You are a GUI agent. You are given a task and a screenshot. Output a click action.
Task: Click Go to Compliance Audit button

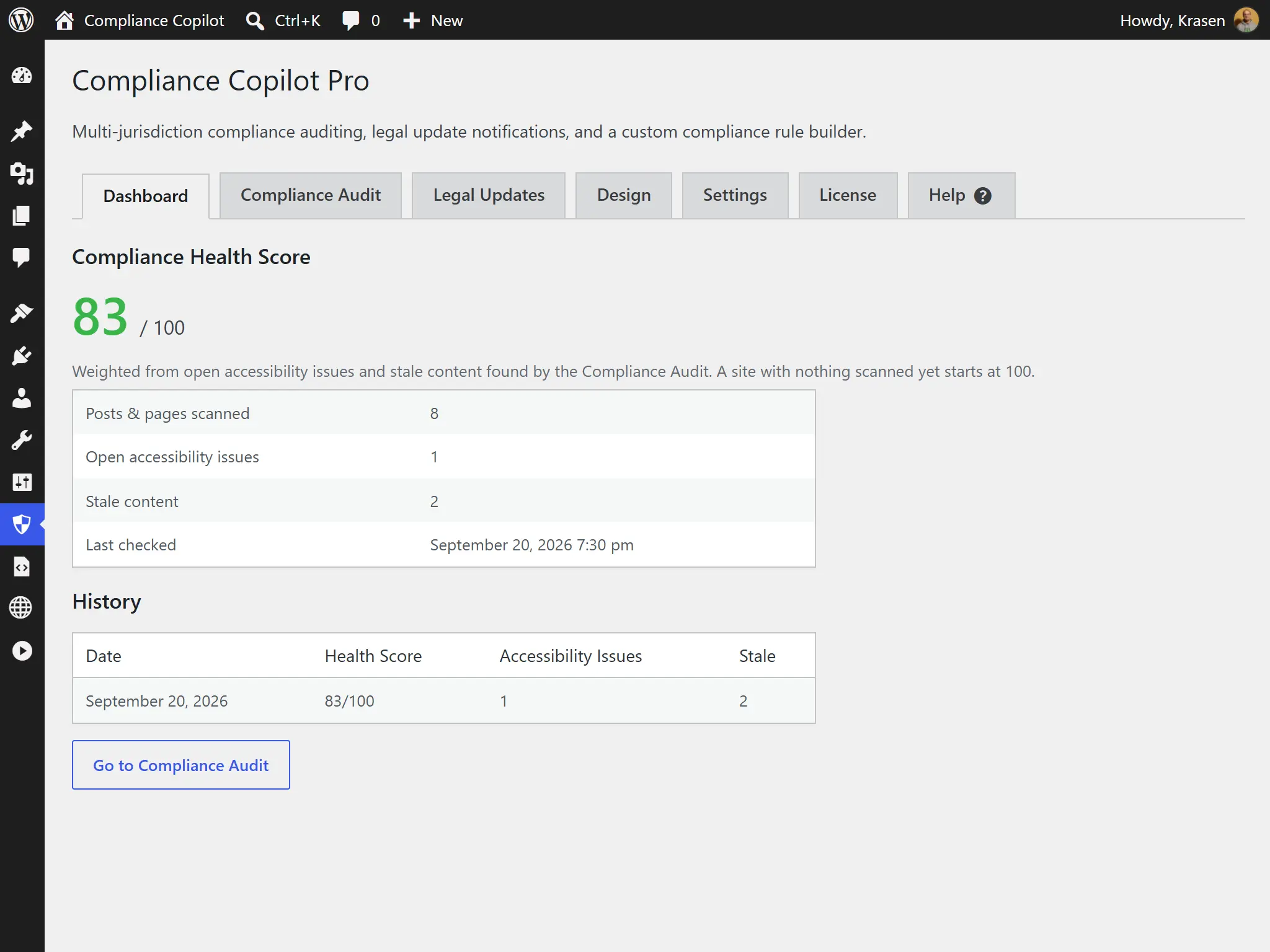tap(181, 765)
